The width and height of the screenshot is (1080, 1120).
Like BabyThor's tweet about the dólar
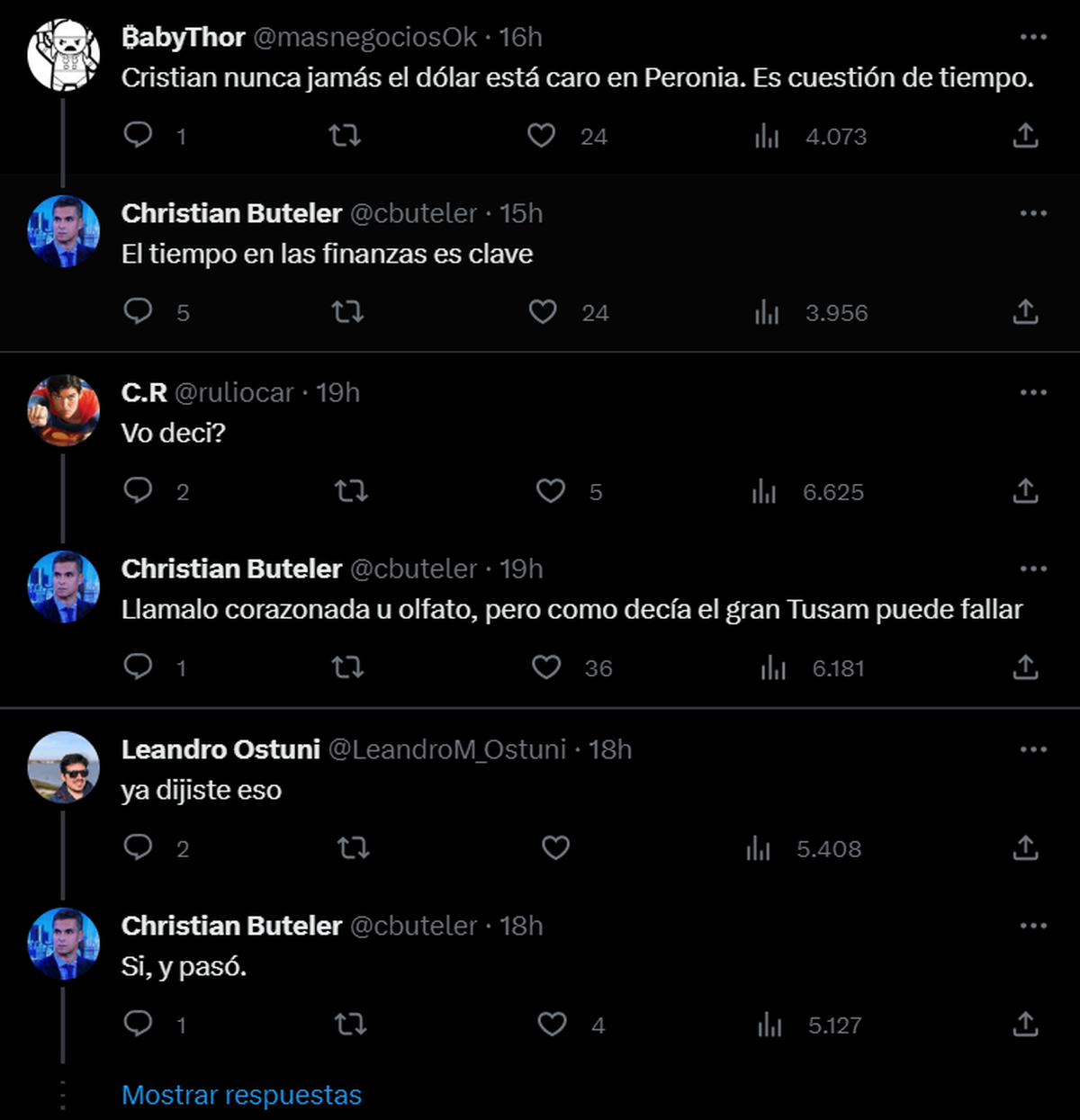pyautogui.click(x=541, y=136)
